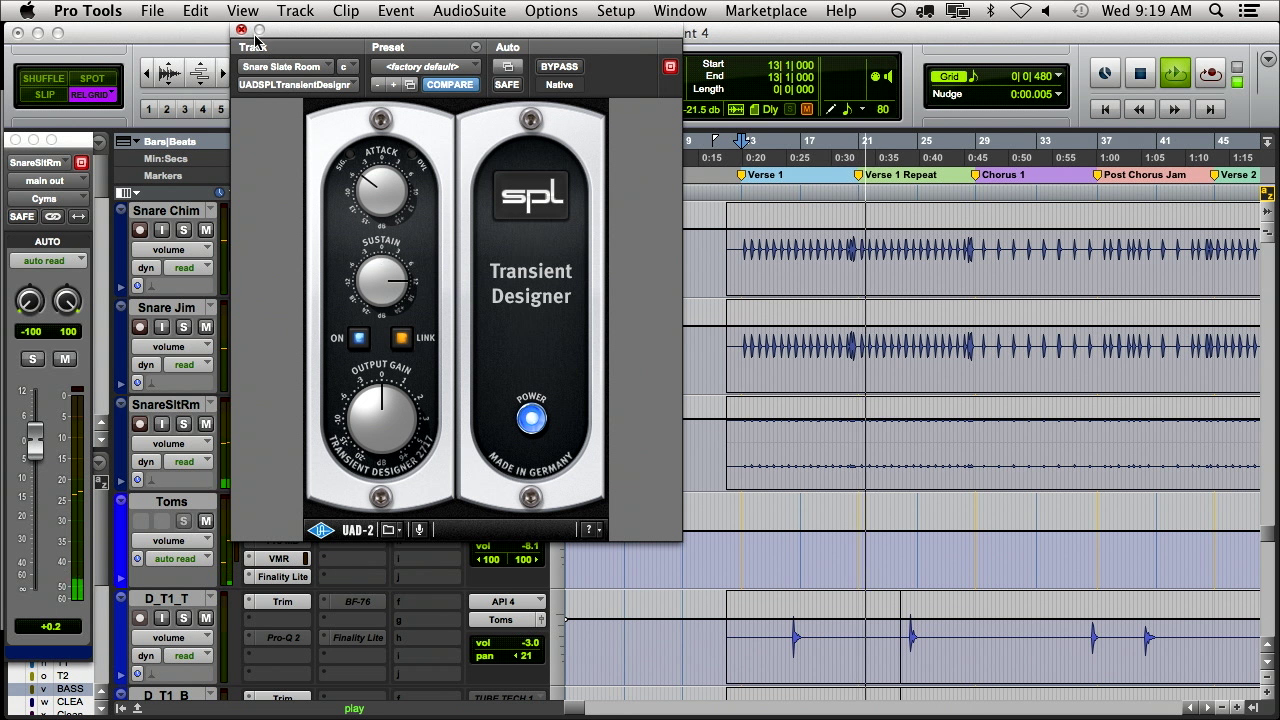The width and height of the screenshot is (1280, 720).
Task: Click the previous preset minus button
Action: click(378, 85)
